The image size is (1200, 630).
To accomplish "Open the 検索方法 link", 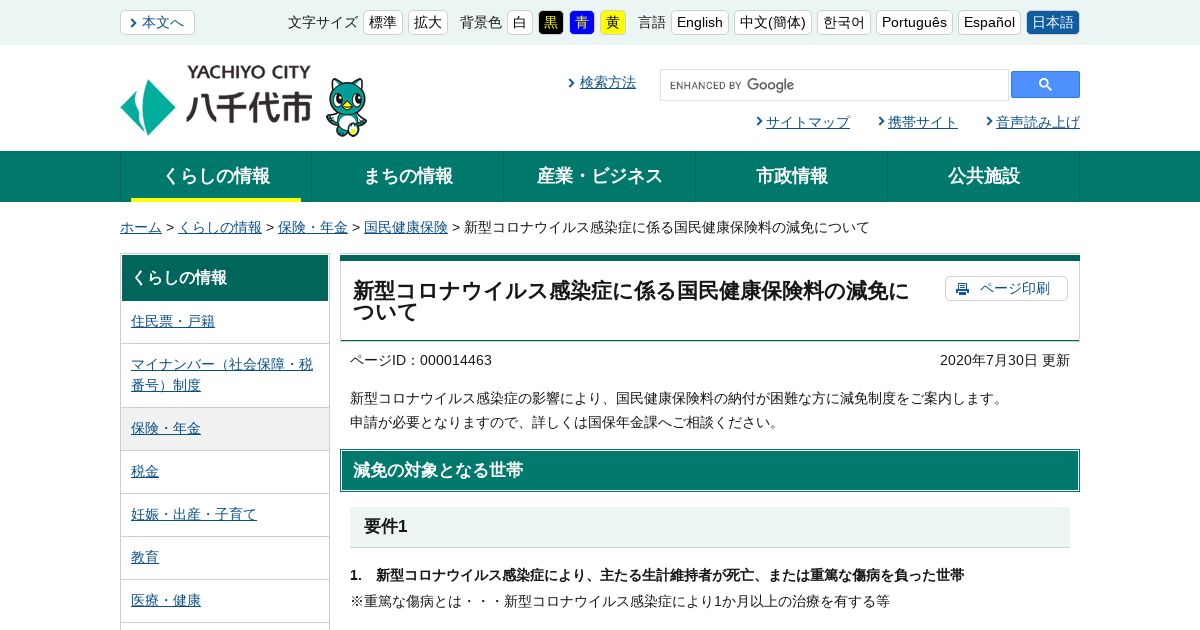I will point(608,83).
